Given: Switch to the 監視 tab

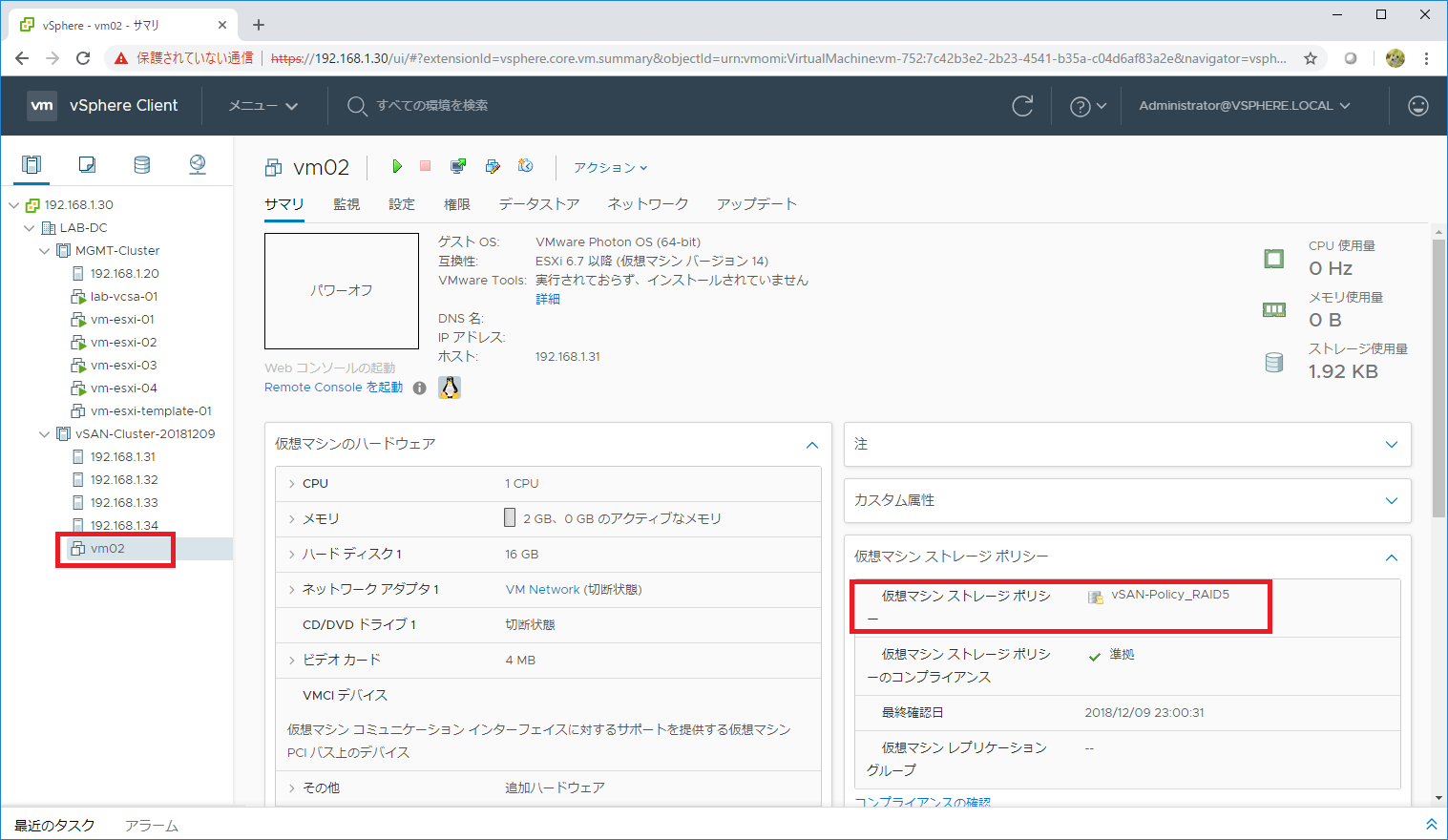Looking at the screenshot, I should pos(346,204).
